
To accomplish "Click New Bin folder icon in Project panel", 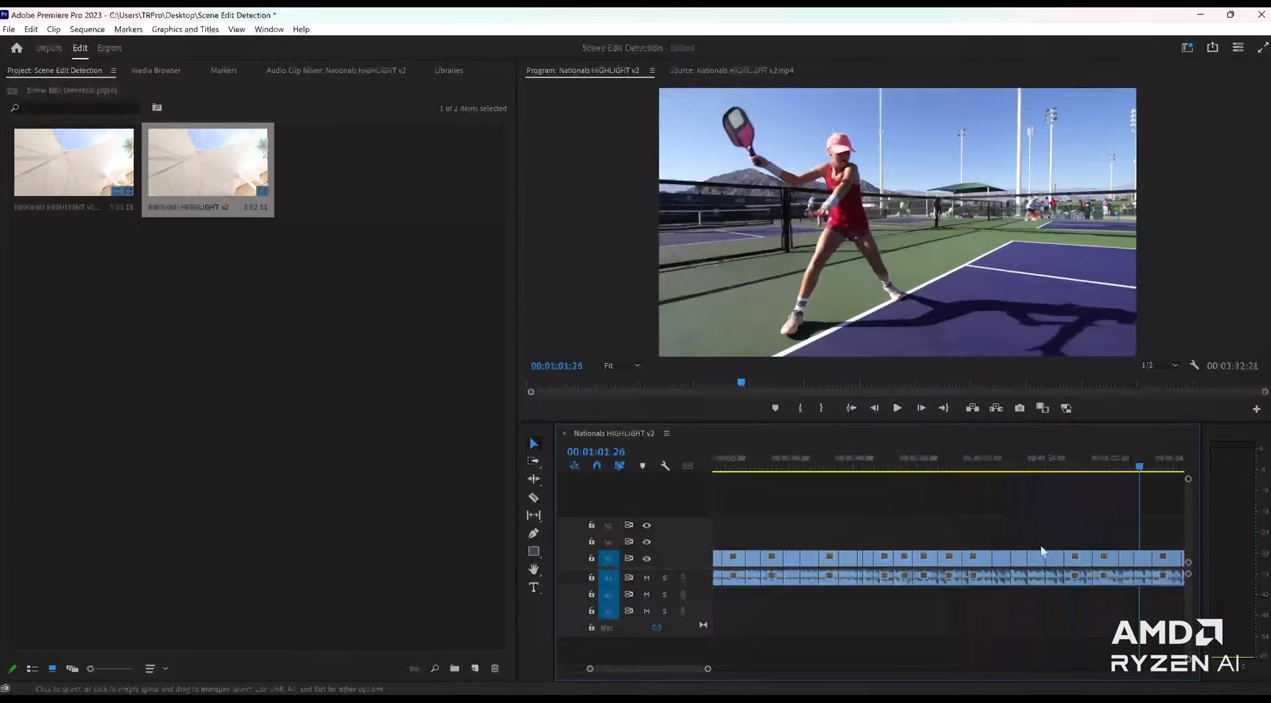I will 455,669.
